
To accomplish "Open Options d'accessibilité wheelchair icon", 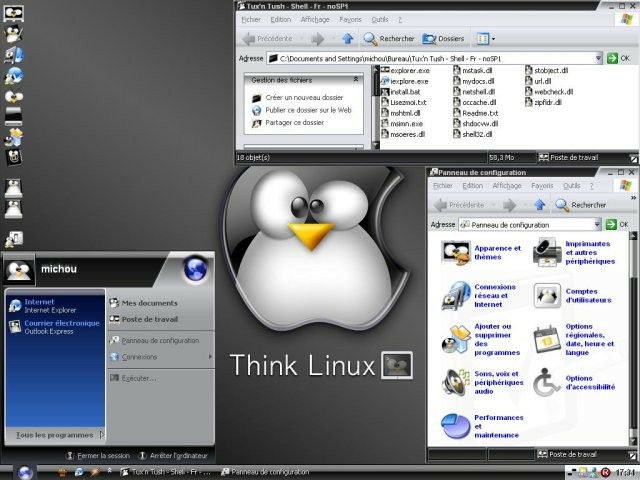I will click(x=547, y=382).
